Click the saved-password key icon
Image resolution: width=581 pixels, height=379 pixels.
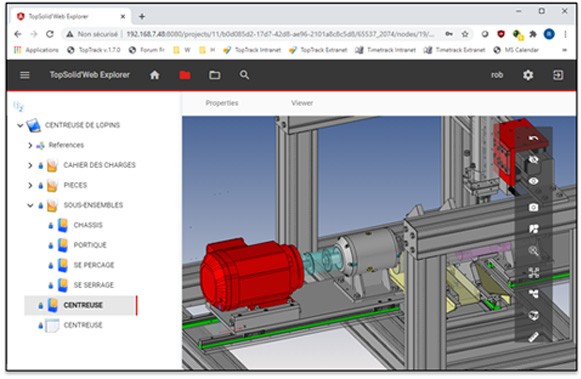click(x=449, y=34)
